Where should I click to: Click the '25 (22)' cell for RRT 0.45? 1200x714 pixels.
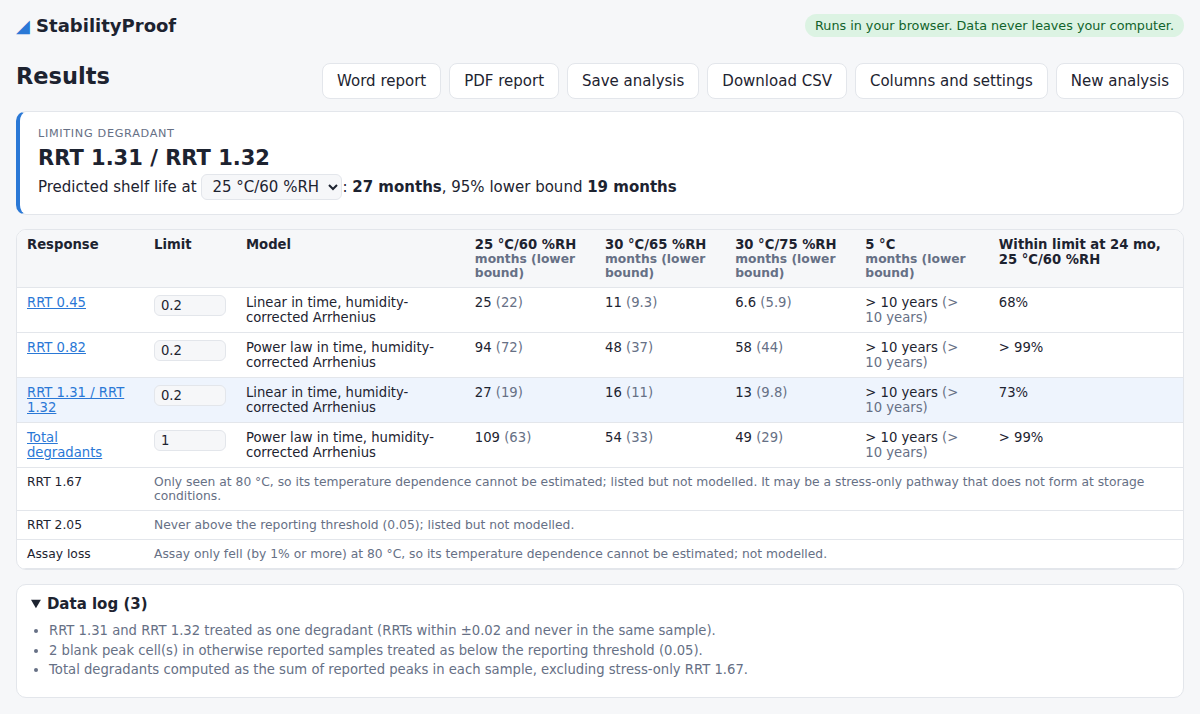pyautogui.click(x=499, y=302)
